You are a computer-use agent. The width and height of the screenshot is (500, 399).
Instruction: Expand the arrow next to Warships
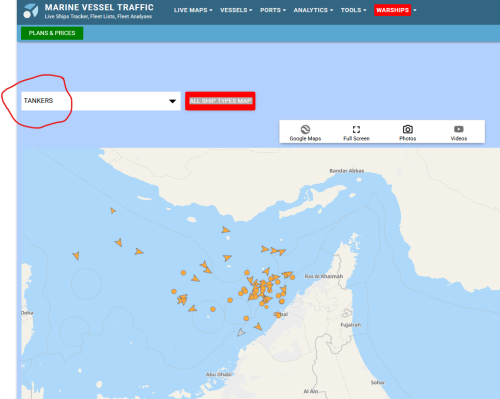pyautogui.click(x=415, y=10)
